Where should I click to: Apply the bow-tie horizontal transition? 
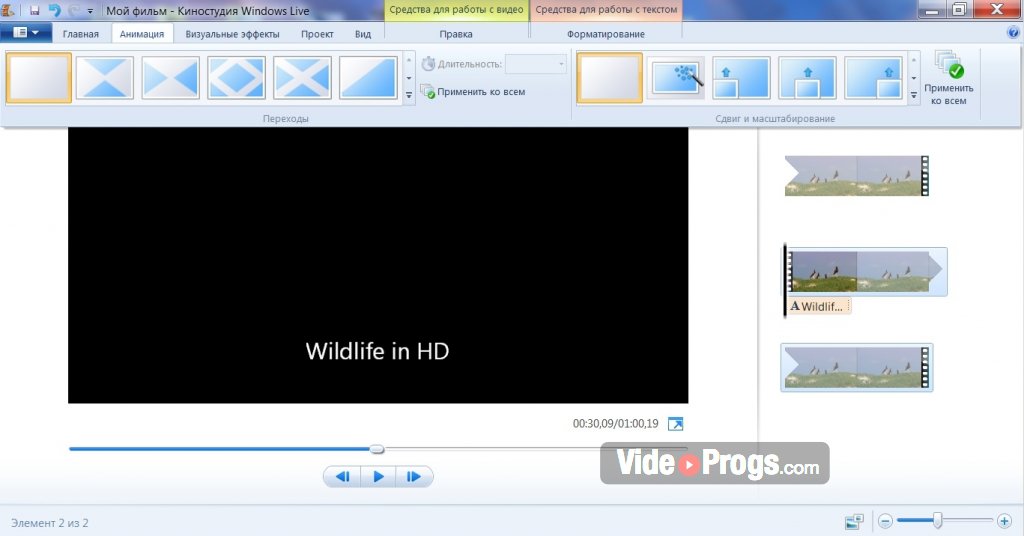pos(170,78)
